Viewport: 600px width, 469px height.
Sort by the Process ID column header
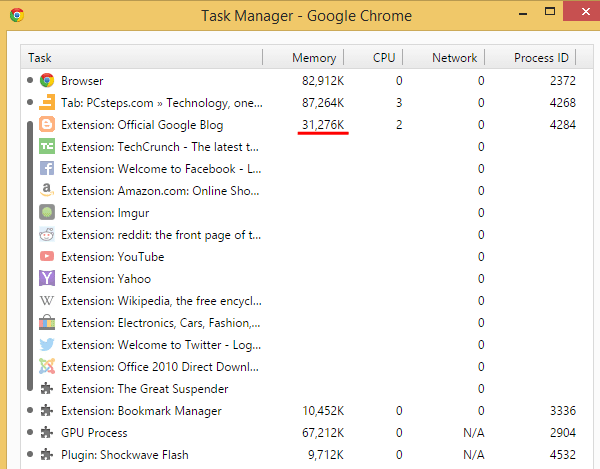coord(530,57)
